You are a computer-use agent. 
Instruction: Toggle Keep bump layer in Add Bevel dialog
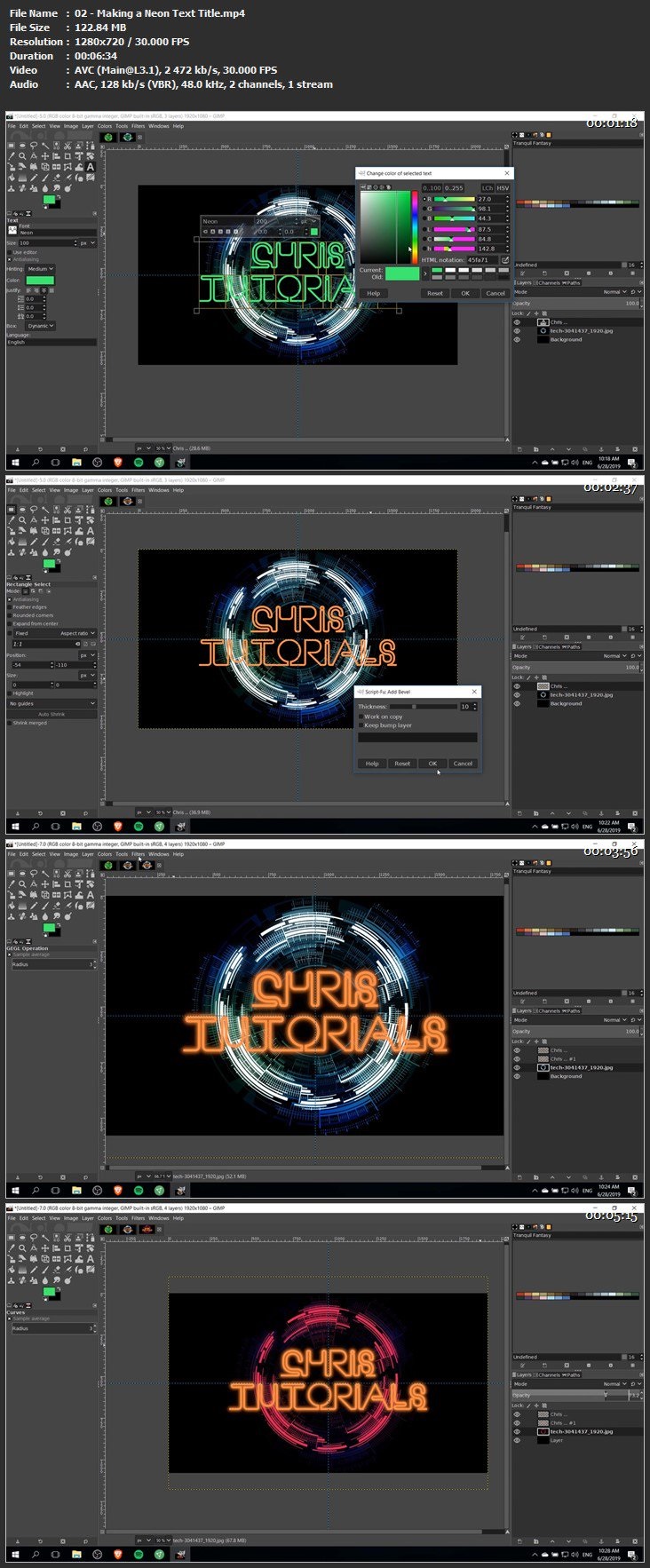[x=361, y=725]
